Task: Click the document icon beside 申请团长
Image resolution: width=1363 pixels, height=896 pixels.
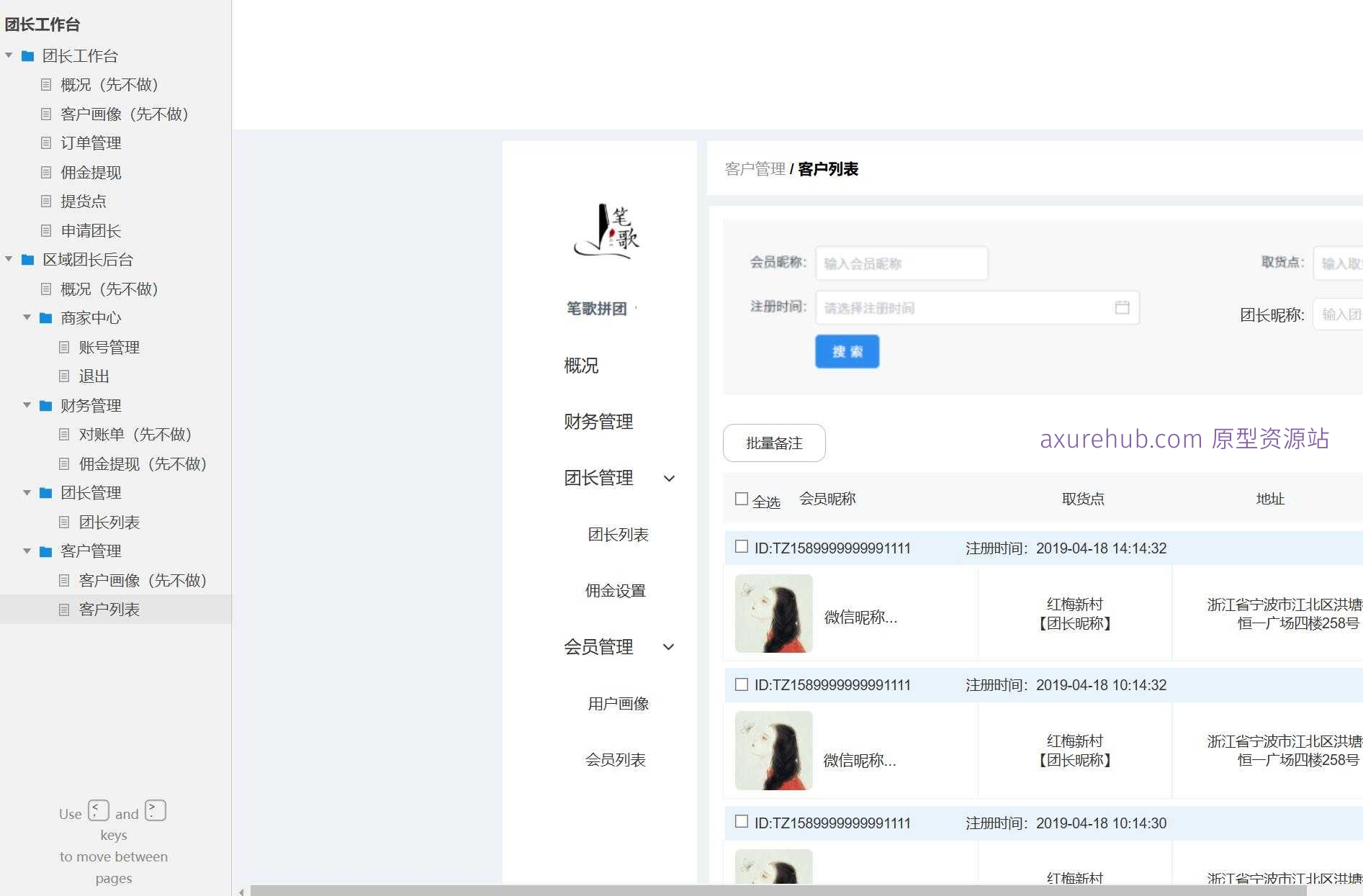Action: 46,231
